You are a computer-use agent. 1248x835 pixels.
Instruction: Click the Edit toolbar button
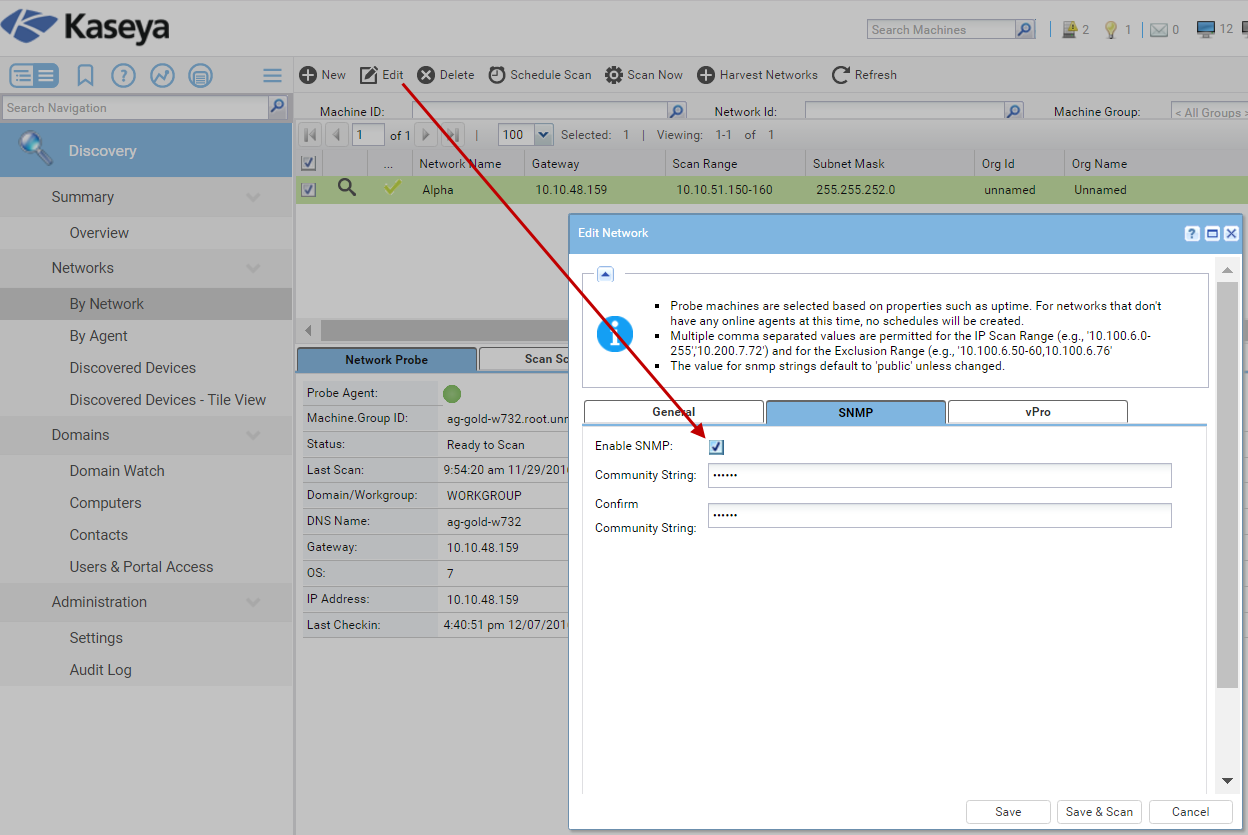point(381,75)
